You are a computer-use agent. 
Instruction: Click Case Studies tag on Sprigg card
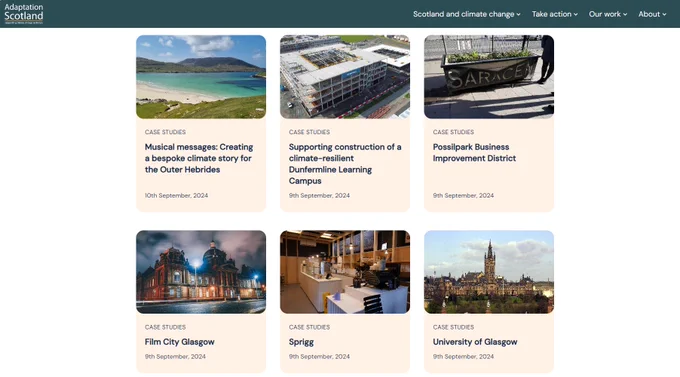coord(309,327)
